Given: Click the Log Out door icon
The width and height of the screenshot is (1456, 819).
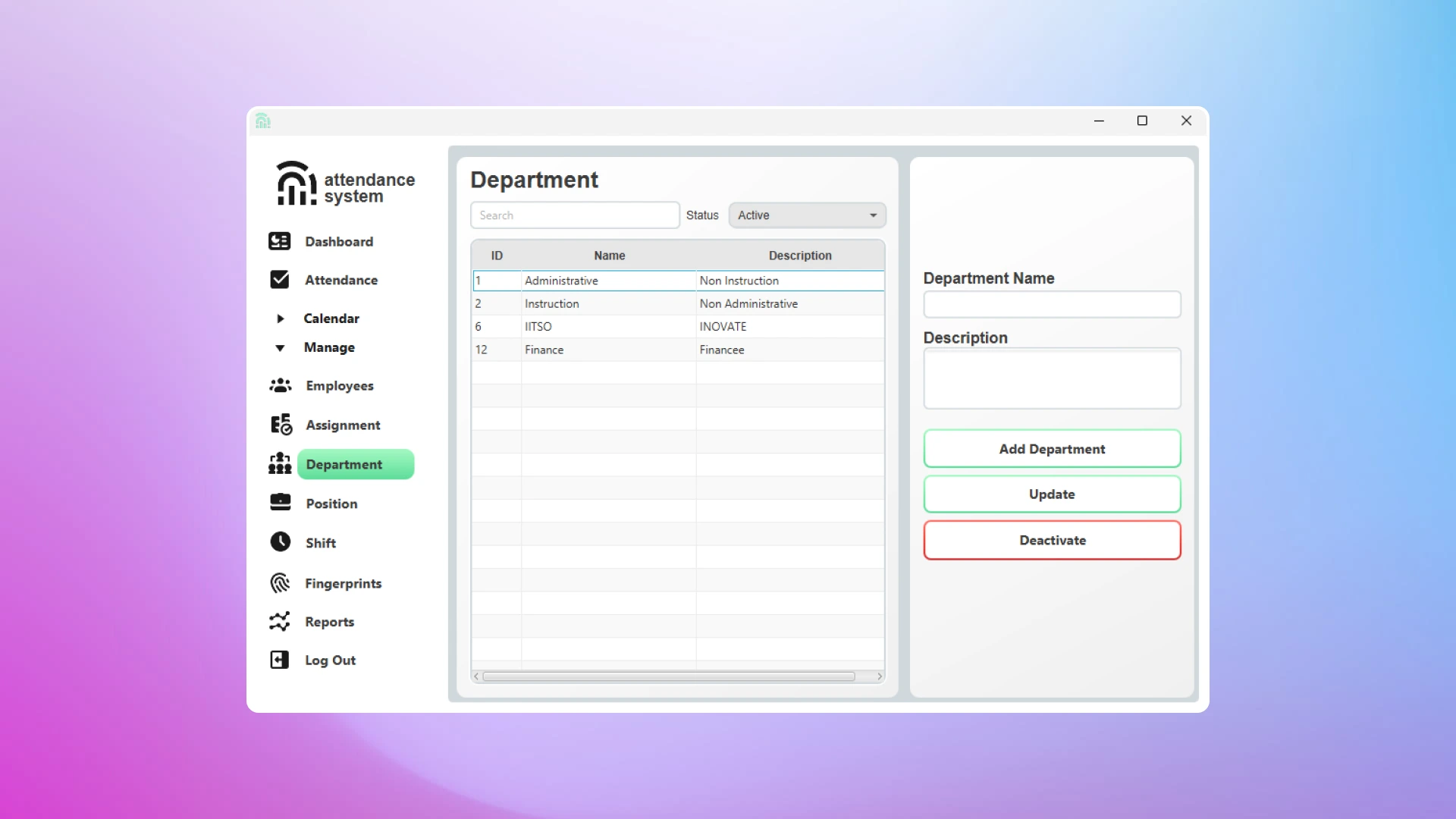Looking at the screenshot, I should pyautogui.click(x=279, y=660).
